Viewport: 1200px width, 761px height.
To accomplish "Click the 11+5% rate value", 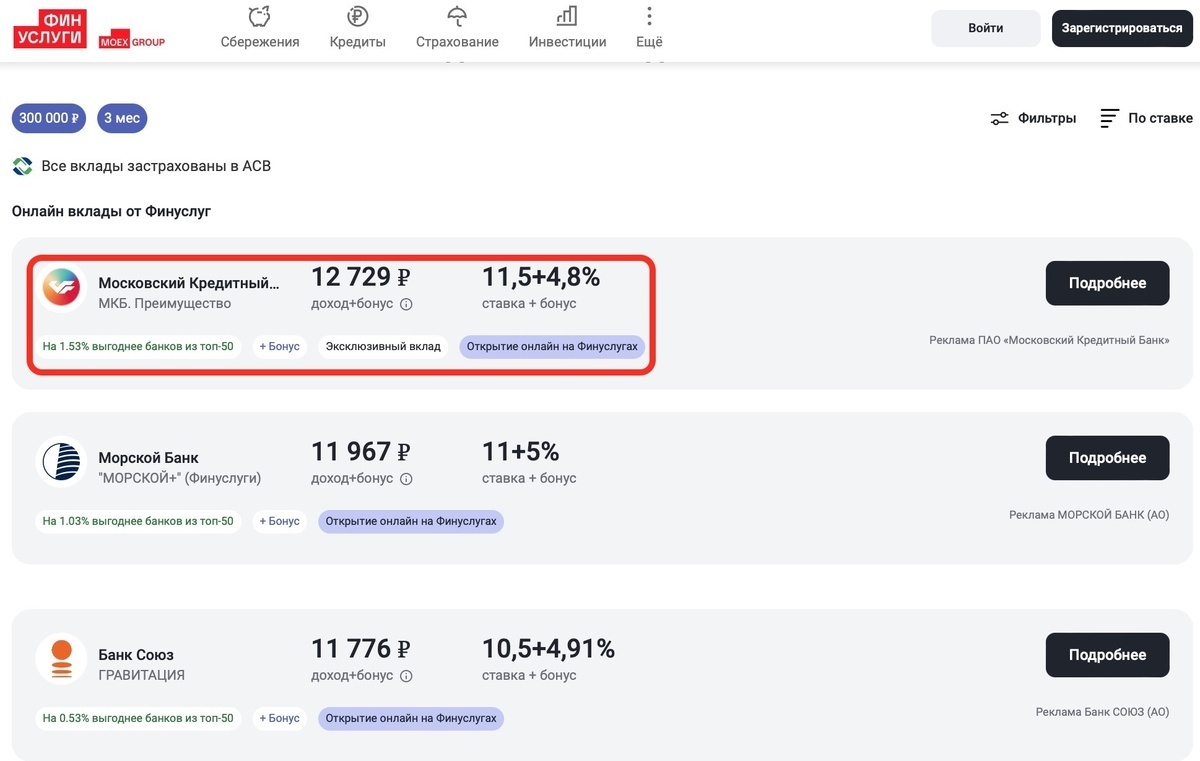I will pos(520,452).
